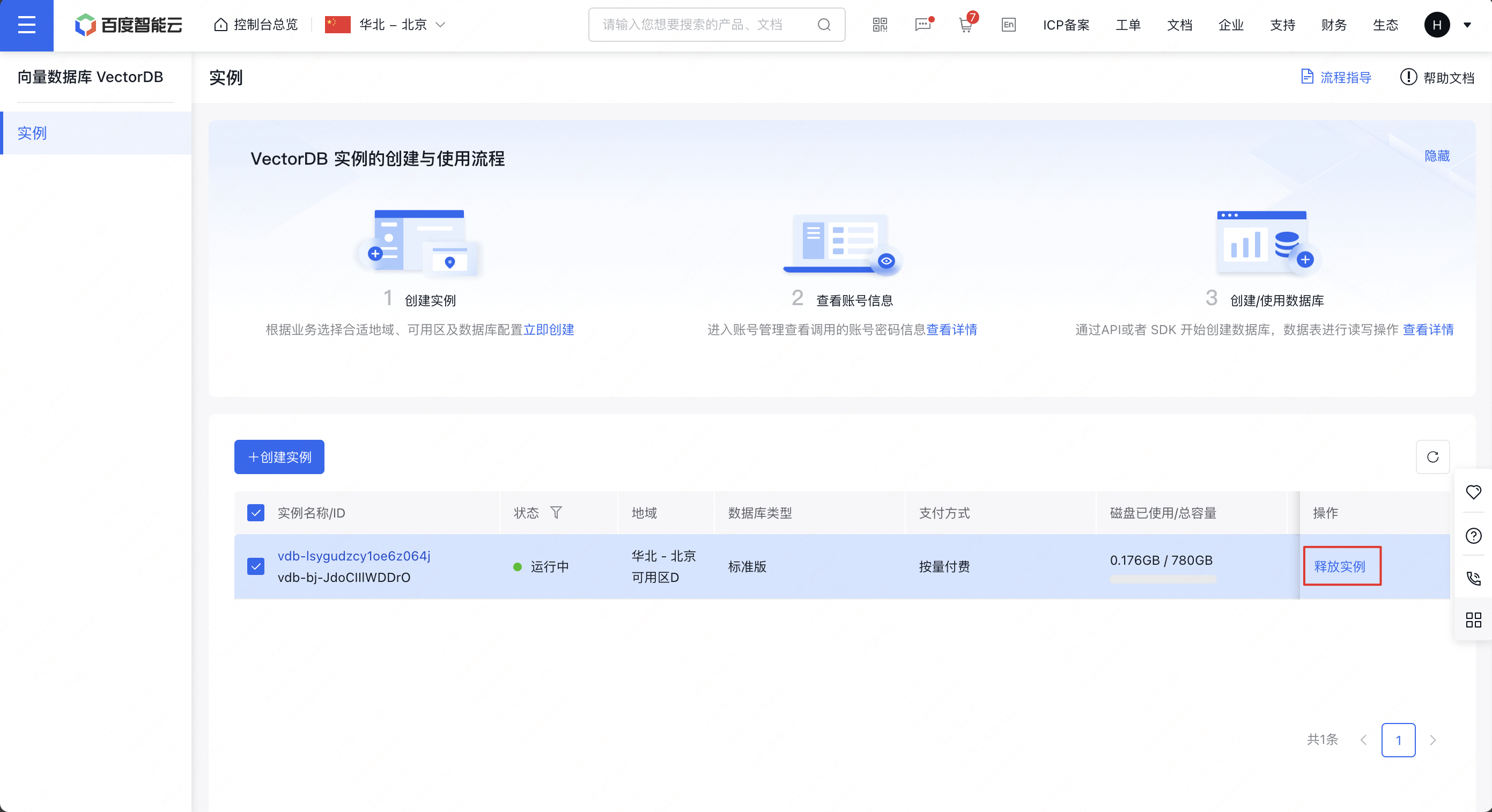Open 文档 in the top navigation
The image size is (1492, 812).
(x=1179, y=25)
